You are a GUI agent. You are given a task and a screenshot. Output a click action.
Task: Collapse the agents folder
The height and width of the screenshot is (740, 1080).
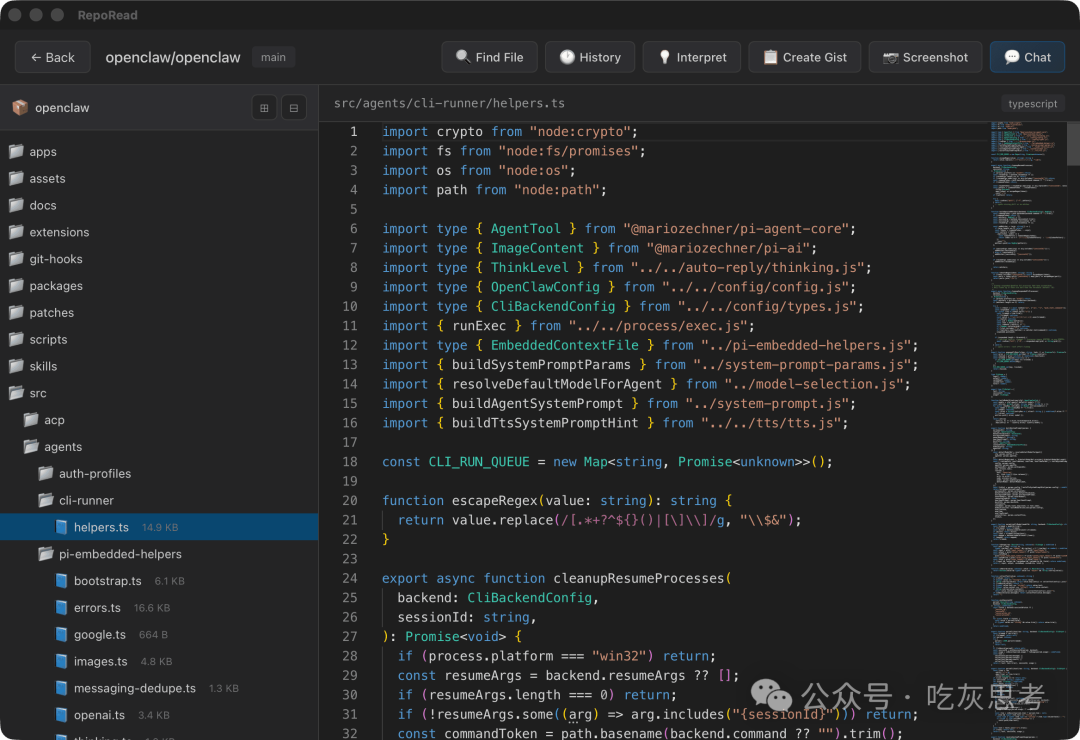click(159, 447)
